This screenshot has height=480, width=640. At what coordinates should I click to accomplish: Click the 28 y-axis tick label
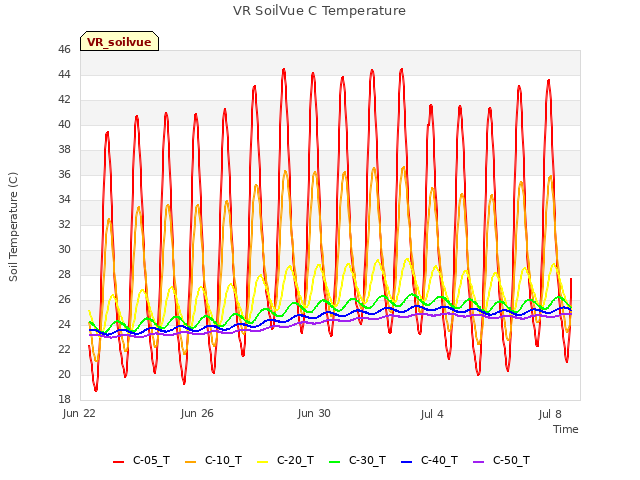(x=64, y=274)
